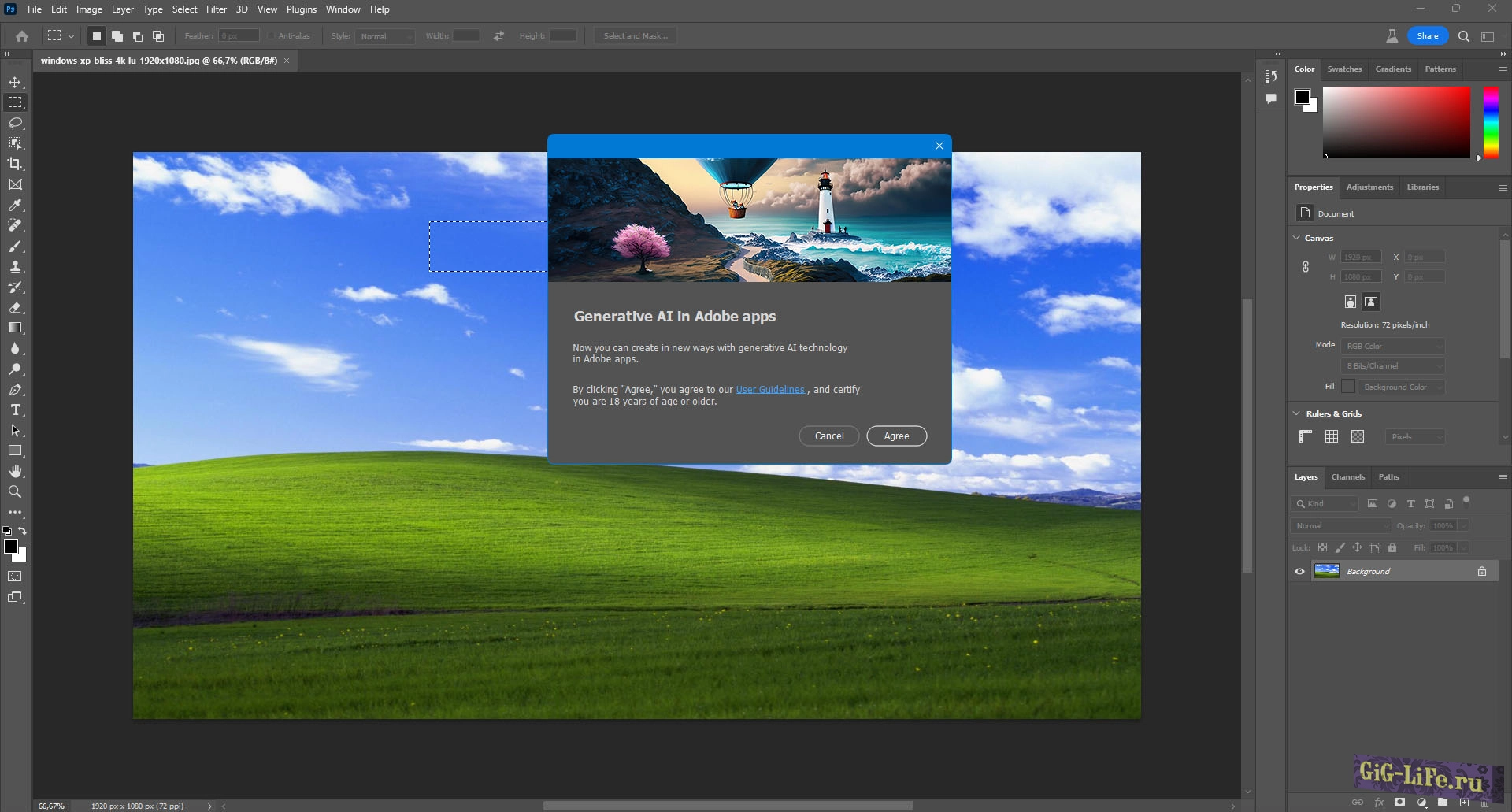1512x812 pixels.
Task: Select the Hand tool
Action: click(x=15, y=471)
